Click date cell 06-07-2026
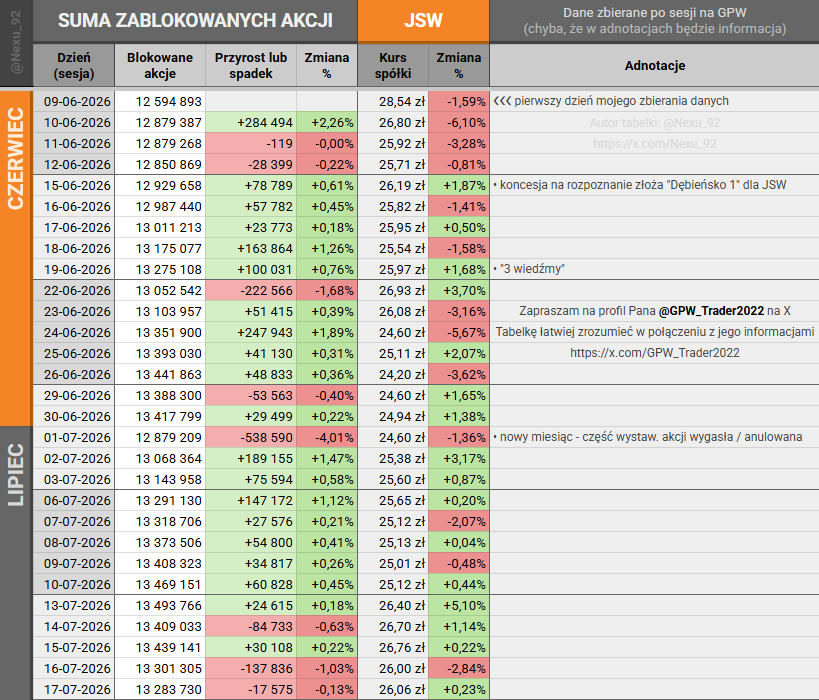This screenshot has height=700, width=819. pyautogui.click(x=74, y=500)
